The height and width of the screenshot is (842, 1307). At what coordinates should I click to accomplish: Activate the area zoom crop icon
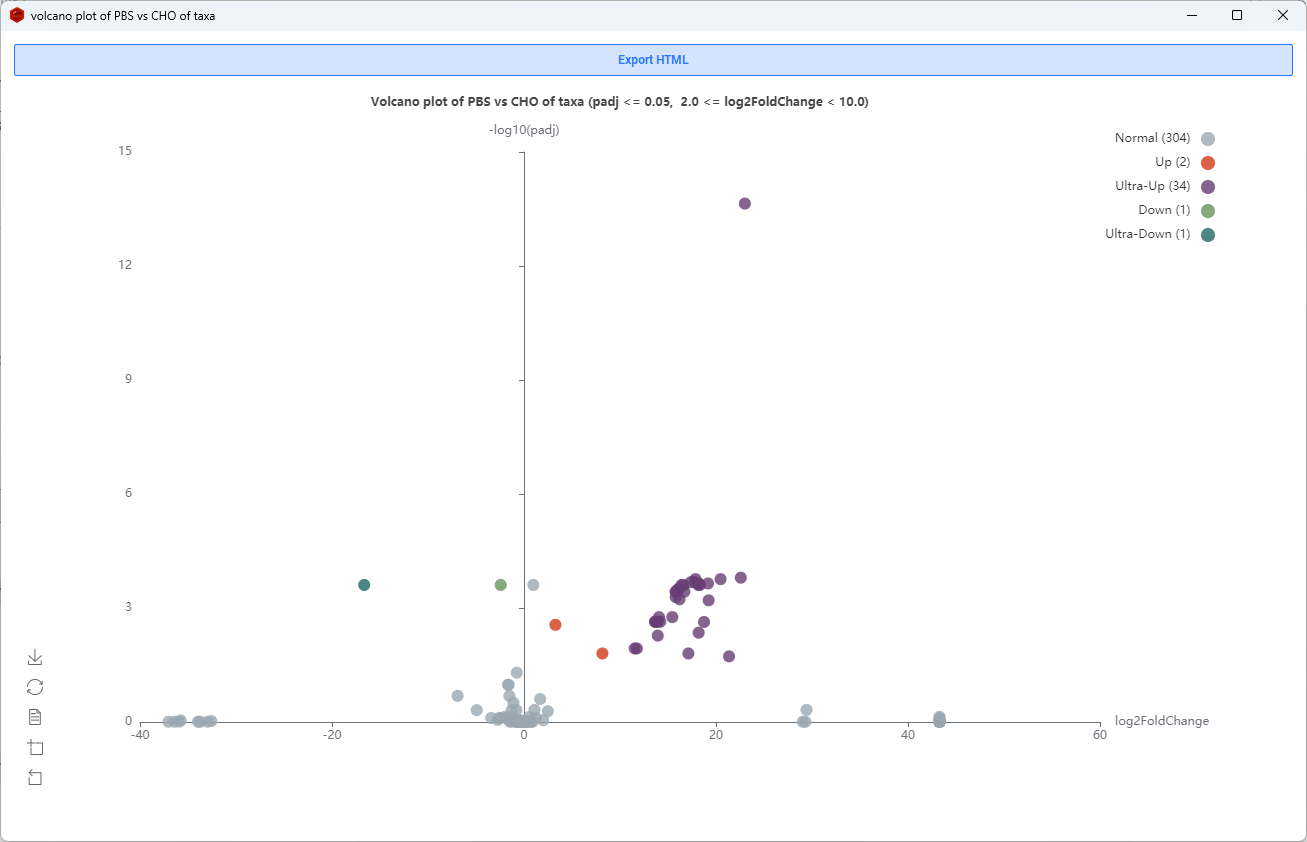[x=35, y=747]
